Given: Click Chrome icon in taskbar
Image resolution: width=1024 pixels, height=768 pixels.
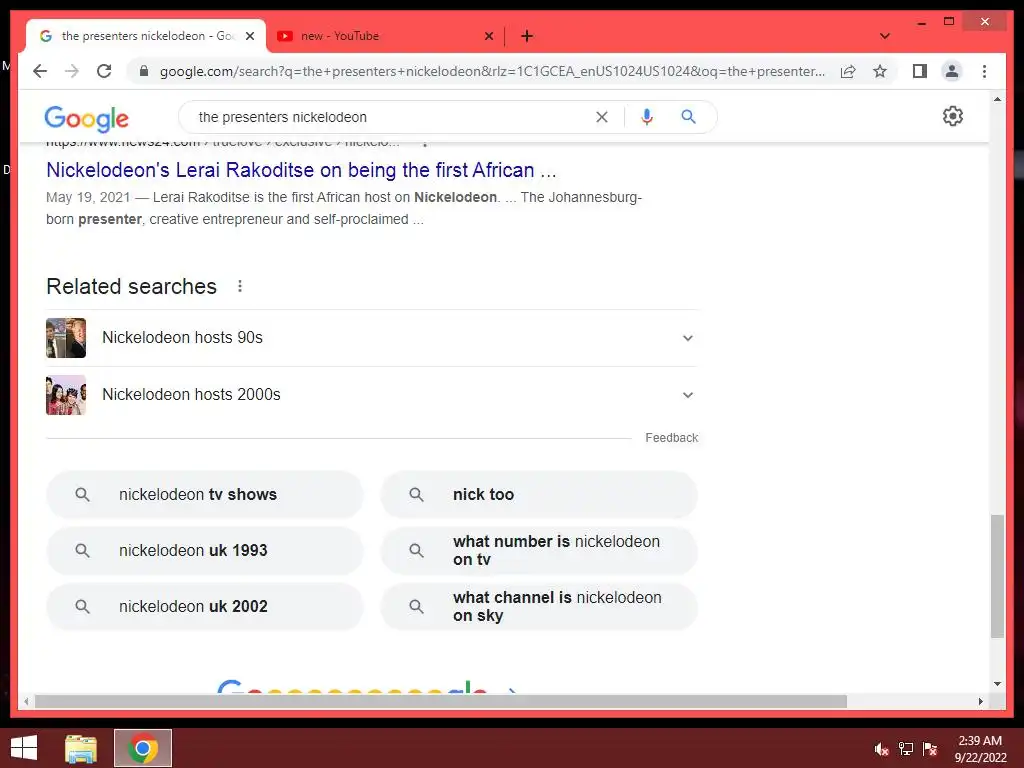Looking at the screenshot, I should point(143,748).
